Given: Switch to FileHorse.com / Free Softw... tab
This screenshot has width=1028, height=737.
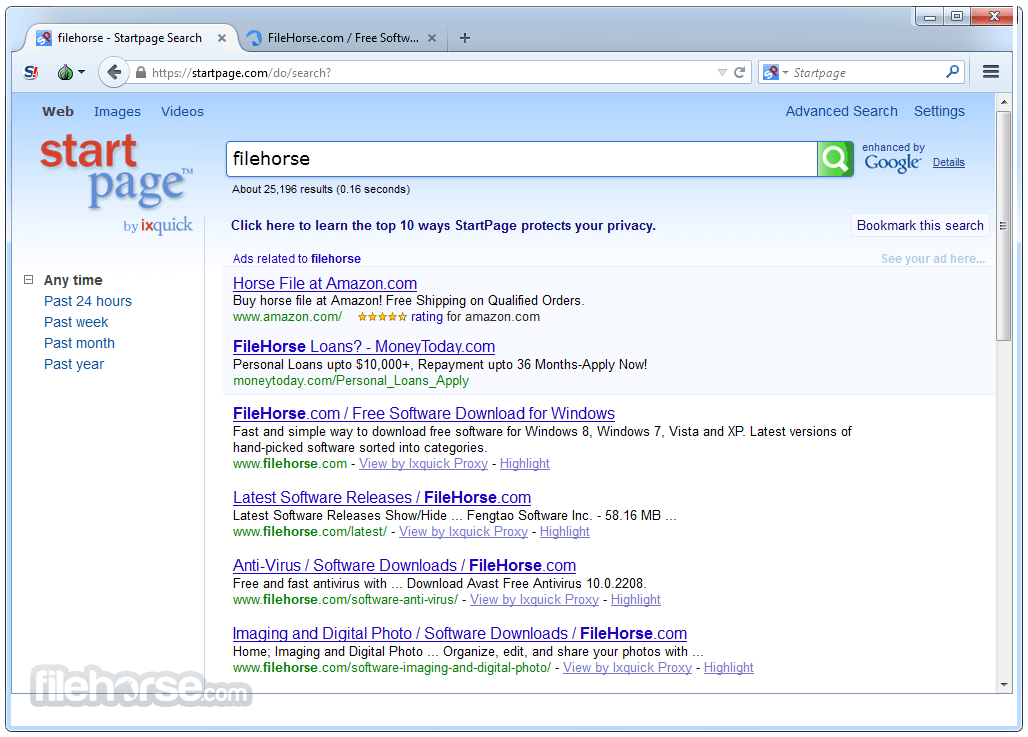Looking at the screenshot, I should (342, 38).
